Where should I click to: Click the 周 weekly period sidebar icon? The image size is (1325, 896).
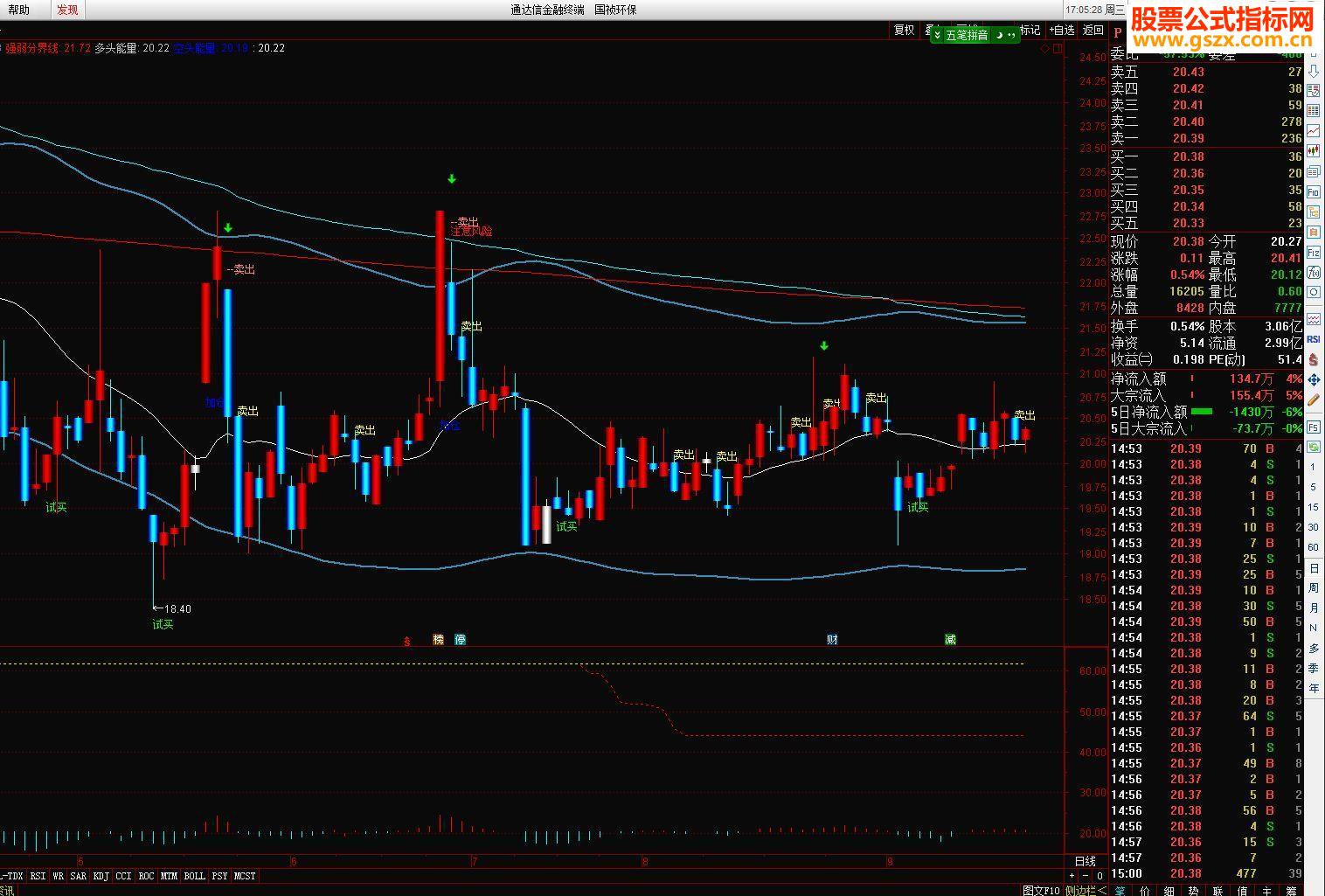(x=1314, y=588)
